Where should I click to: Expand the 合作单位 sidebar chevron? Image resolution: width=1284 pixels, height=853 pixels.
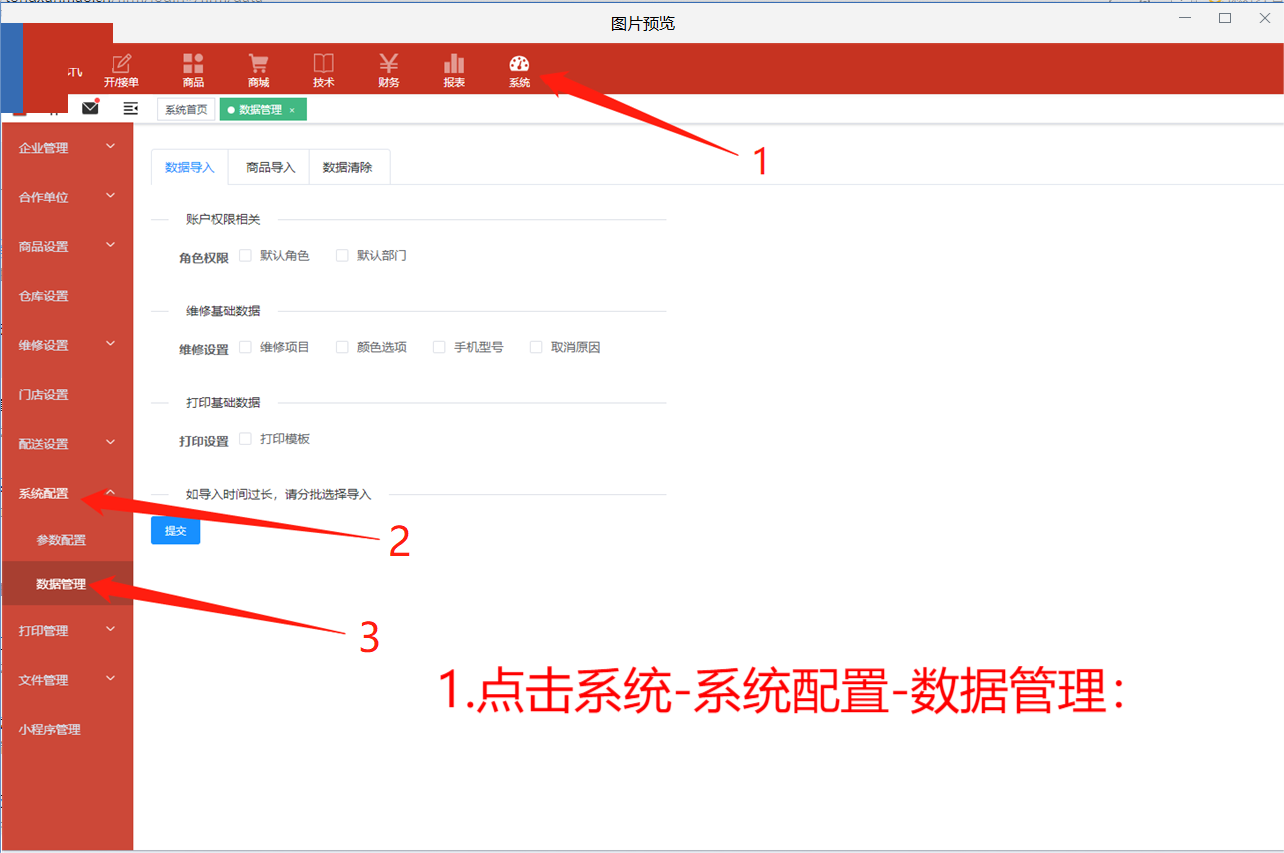[111, 196]
